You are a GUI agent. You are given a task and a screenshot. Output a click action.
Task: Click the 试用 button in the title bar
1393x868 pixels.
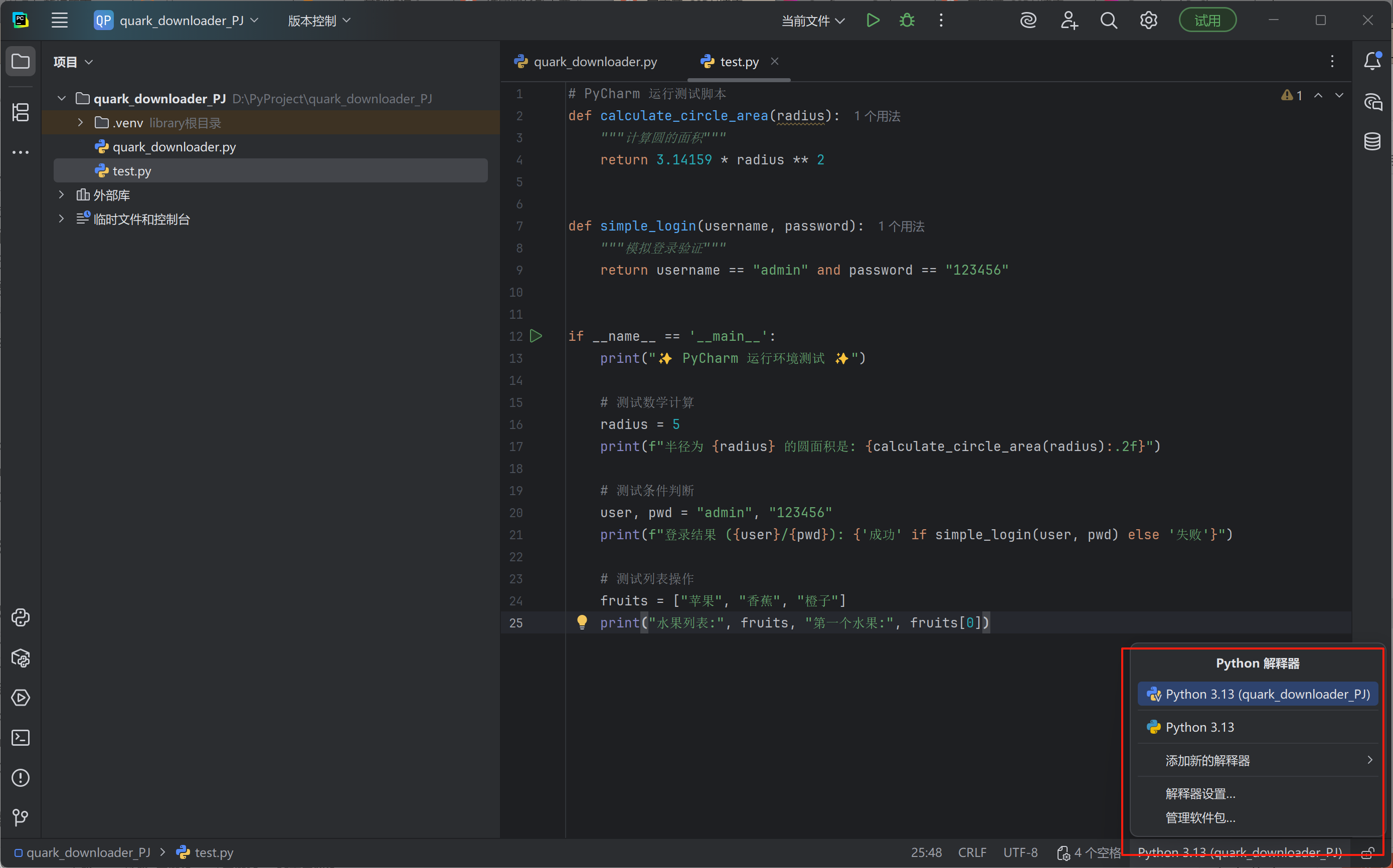coord(1207,19)
